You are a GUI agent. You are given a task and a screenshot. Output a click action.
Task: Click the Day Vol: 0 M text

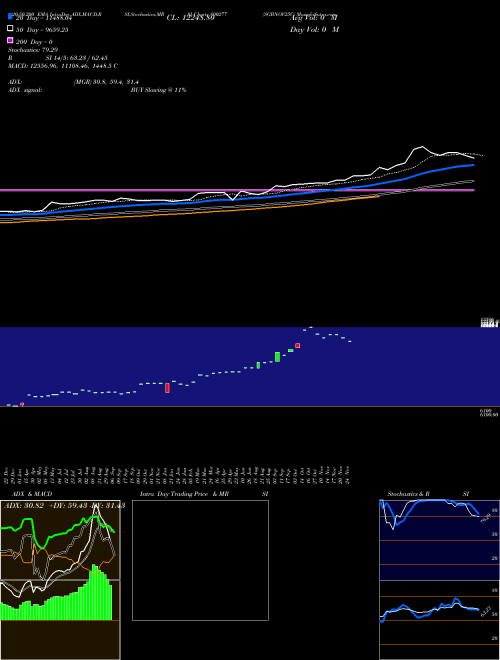point(314,29)
